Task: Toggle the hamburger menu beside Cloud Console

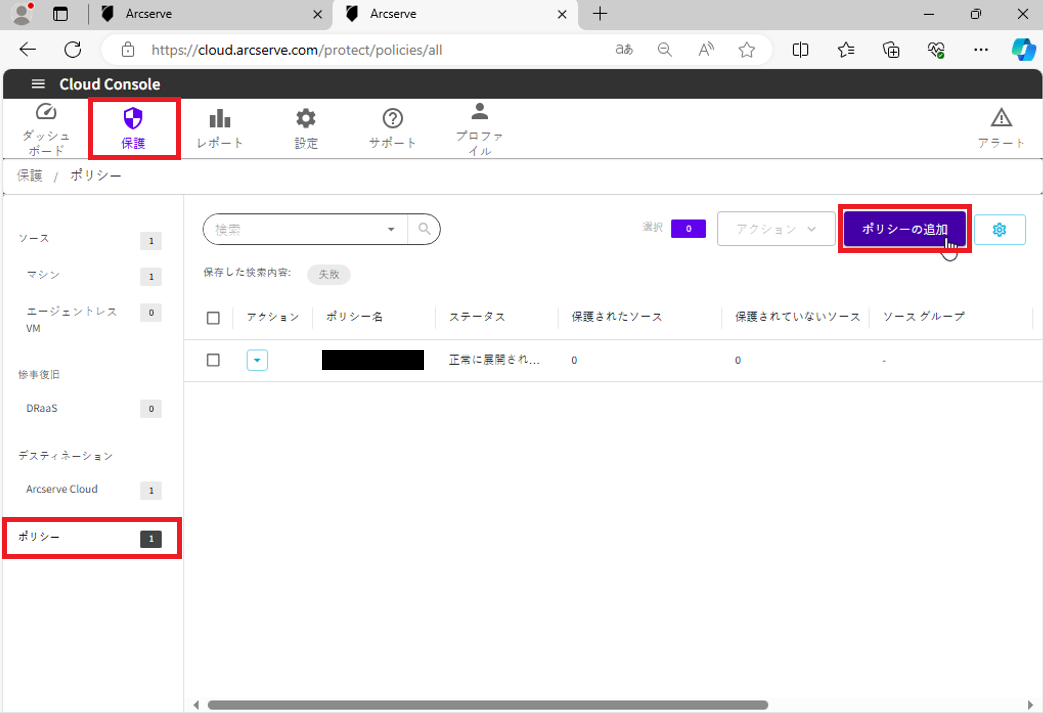Action: 38,84
